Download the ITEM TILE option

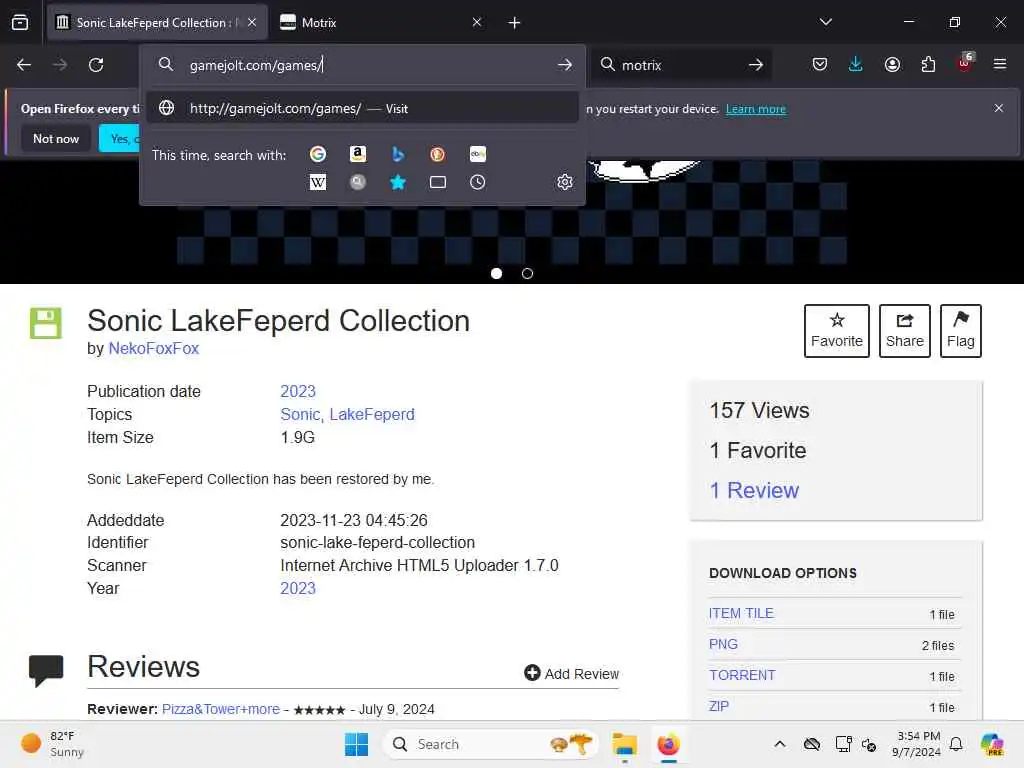[741, 613]
